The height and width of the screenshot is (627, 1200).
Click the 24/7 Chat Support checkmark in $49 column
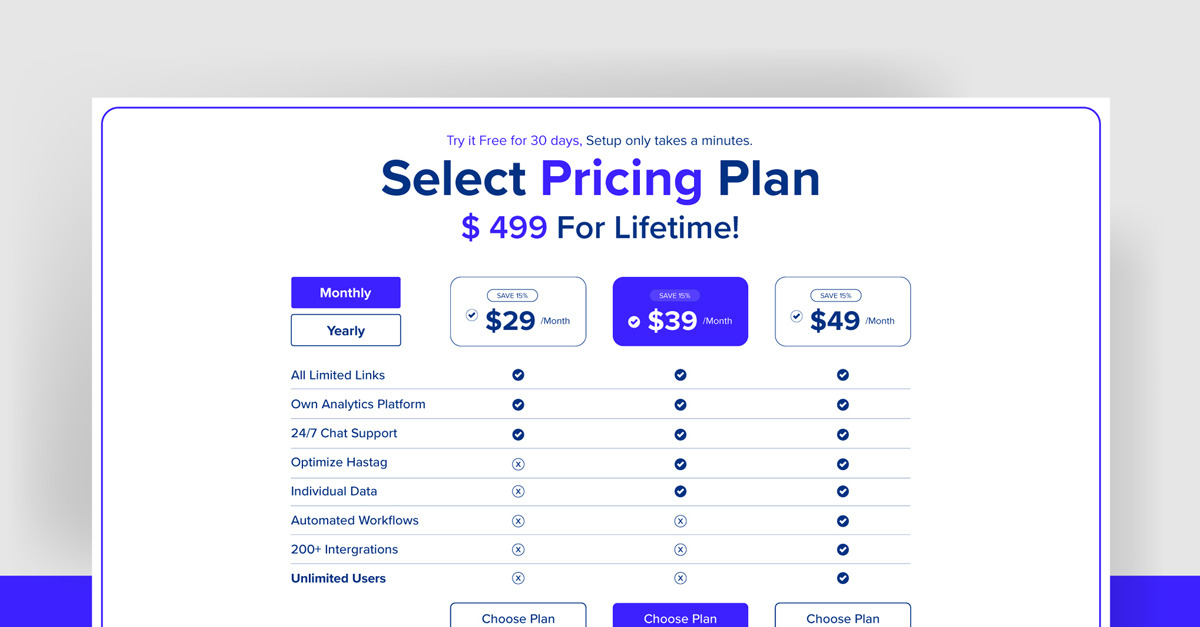click(842, 433)
